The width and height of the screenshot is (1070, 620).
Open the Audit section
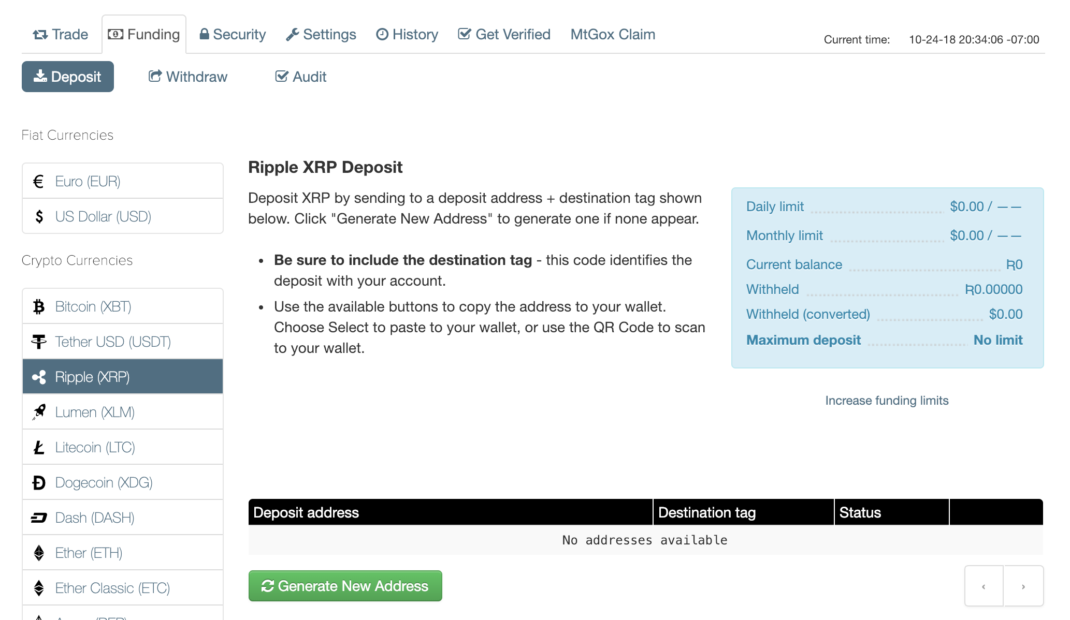point(300,76)
